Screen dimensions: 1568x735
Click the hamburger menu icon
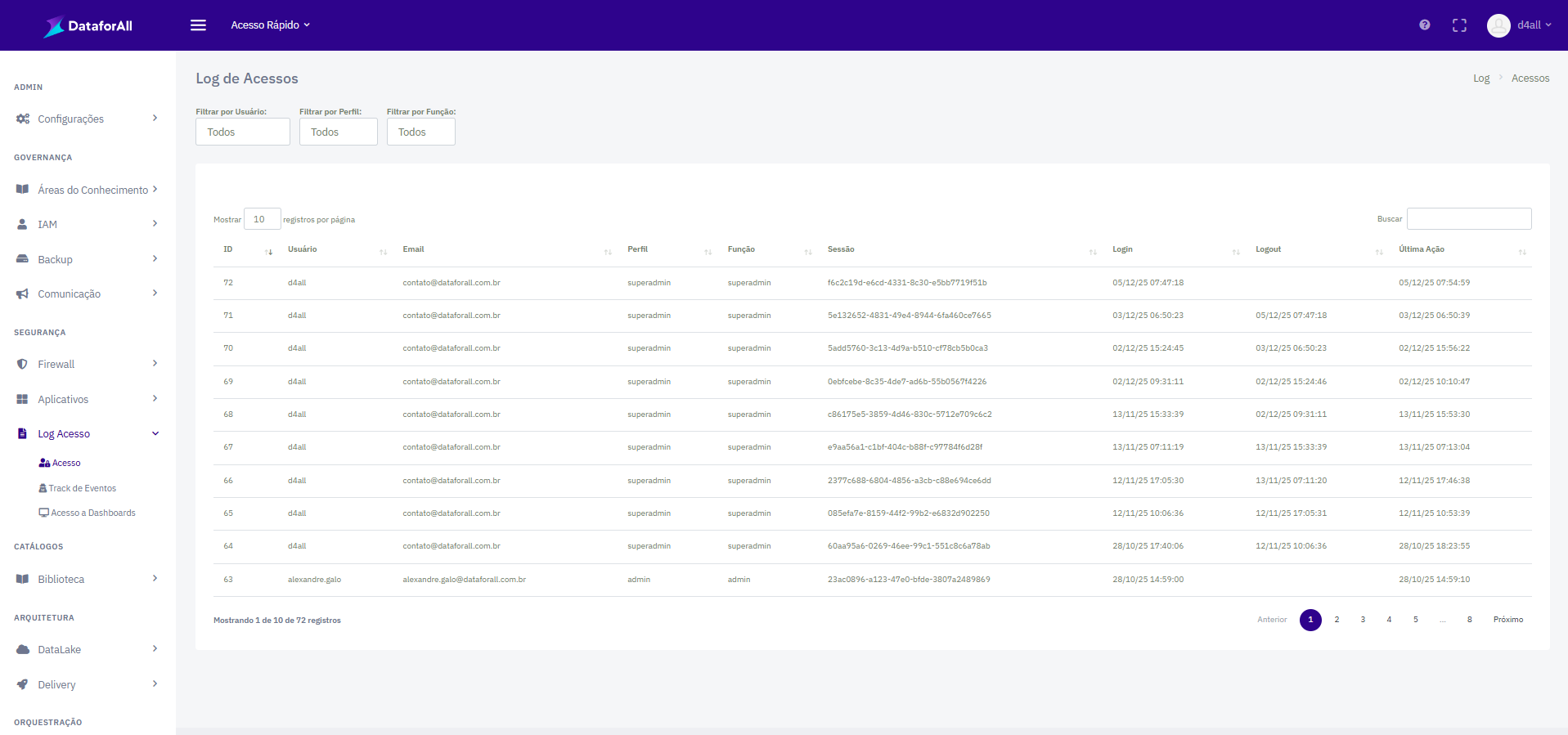(x=198, y=25)
